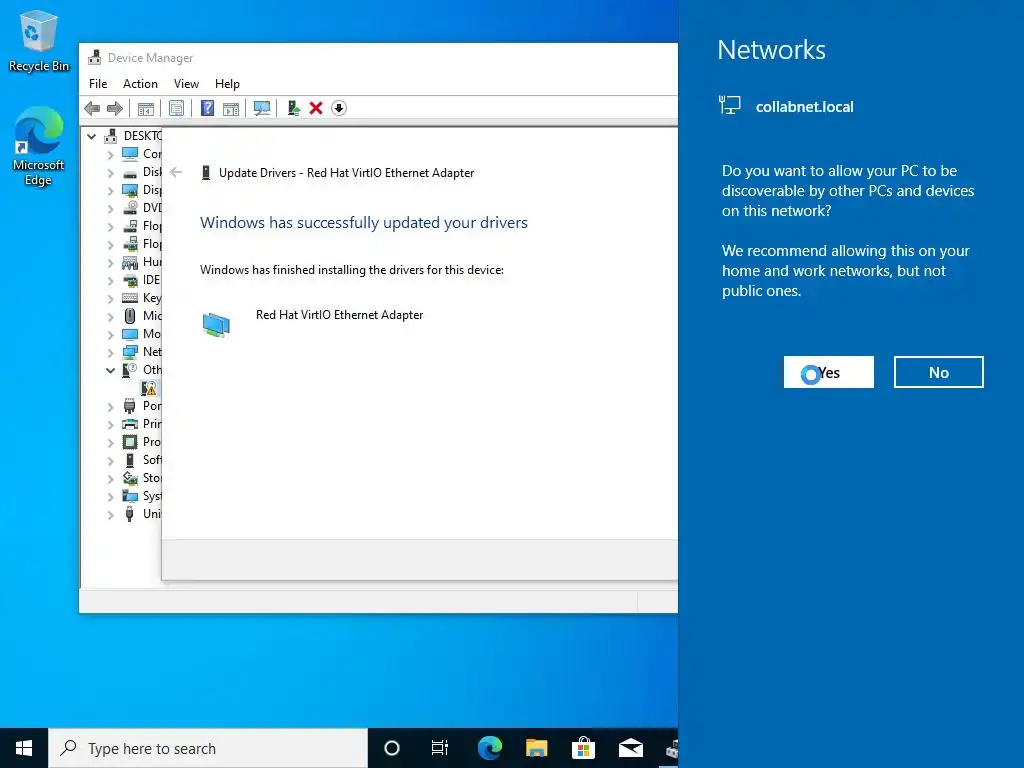Screen dimensions: 1024x768
Task: Expand the Disk drives chevron
Action: click(x=110, y=172)
